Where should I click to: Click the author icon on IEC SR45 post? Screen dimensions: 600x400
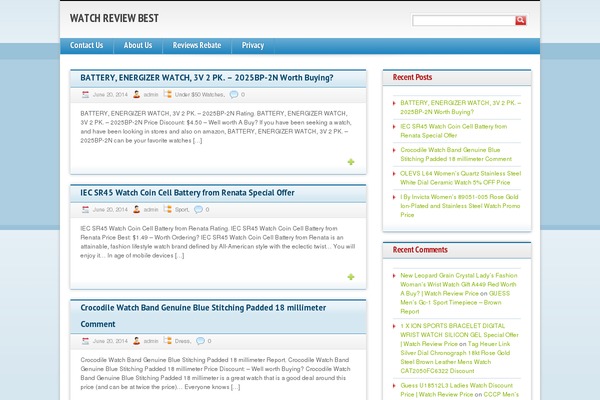point(137,209)
